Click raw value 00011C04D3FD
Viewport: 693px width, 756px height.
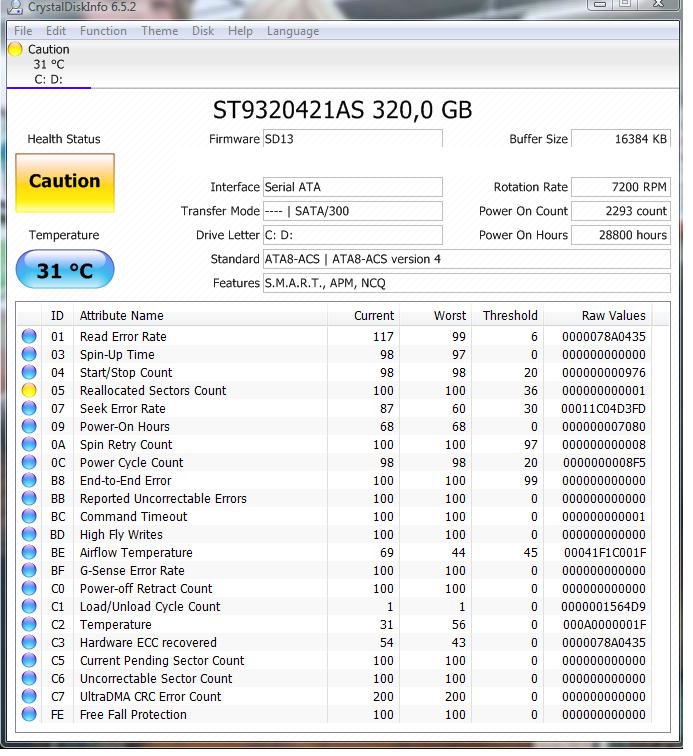point(603,408)
